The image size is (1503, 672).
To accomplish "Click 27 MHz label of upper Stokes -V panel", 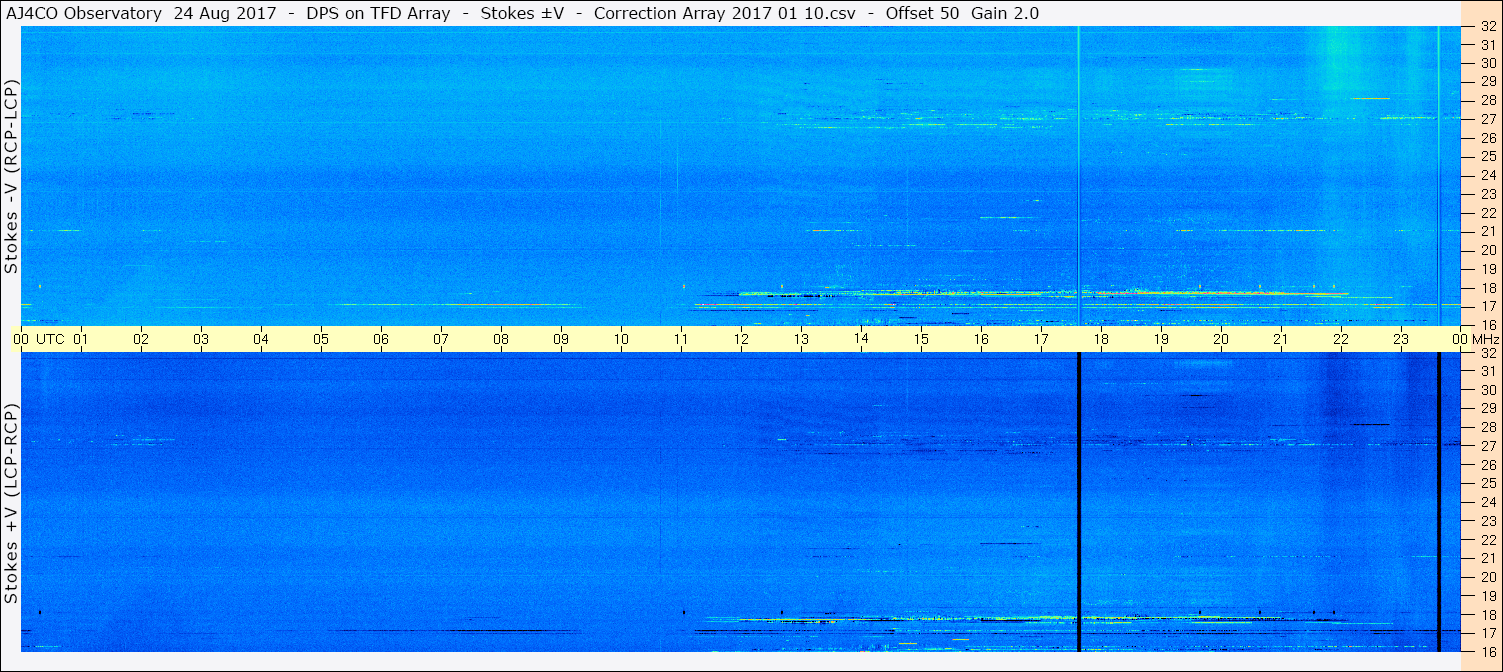I will point(1487,119).
